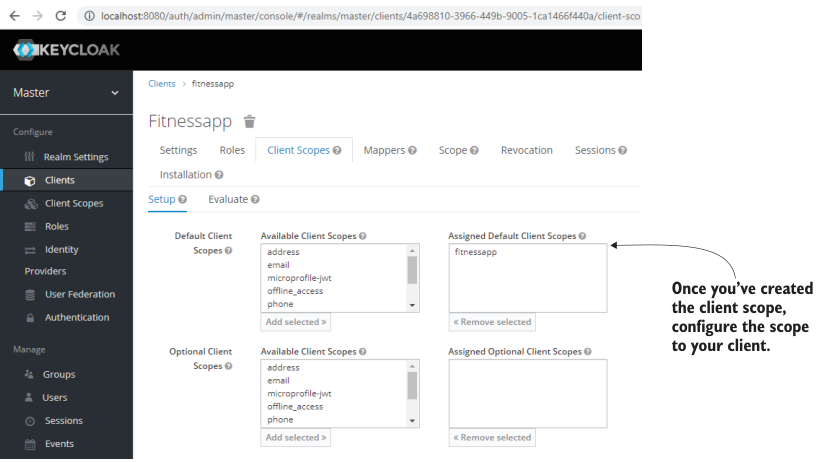The width and height of the screenshot is (824, 462).
Task: Click the User Federation database icon
Action: (30, 294)
